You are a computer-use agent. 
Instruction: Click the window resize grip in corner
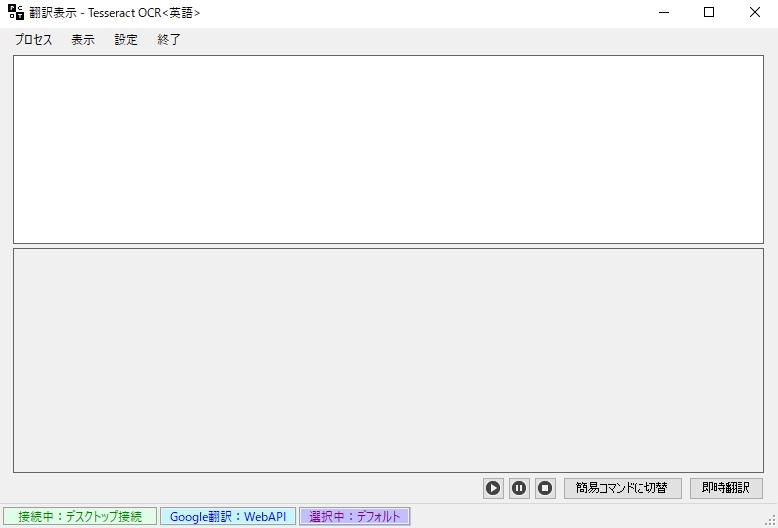point(771,521)
